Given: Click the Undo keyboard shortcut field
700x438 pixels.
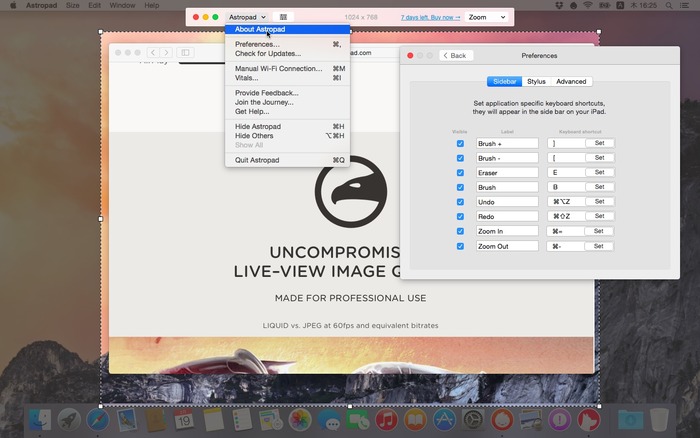Looking at the screenshot, I should tap(566, 202).
